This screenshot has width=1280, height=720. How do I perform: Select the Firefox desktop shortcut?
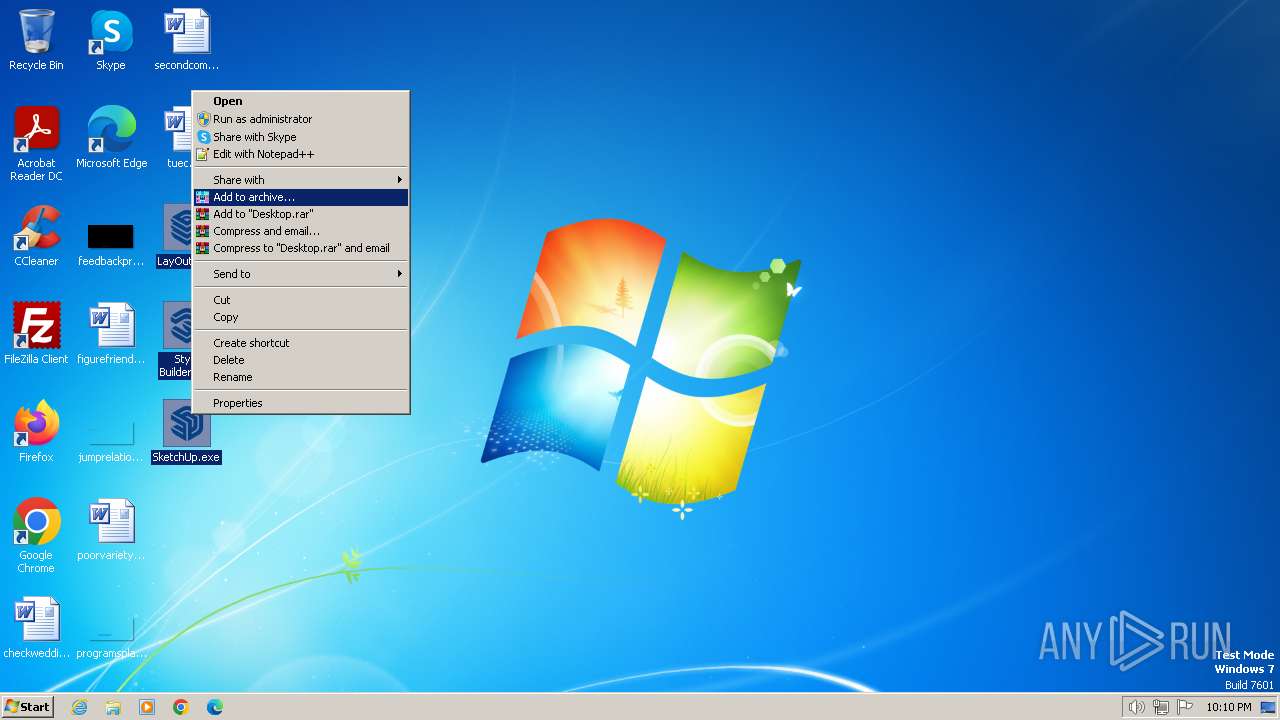coord(36,432)
